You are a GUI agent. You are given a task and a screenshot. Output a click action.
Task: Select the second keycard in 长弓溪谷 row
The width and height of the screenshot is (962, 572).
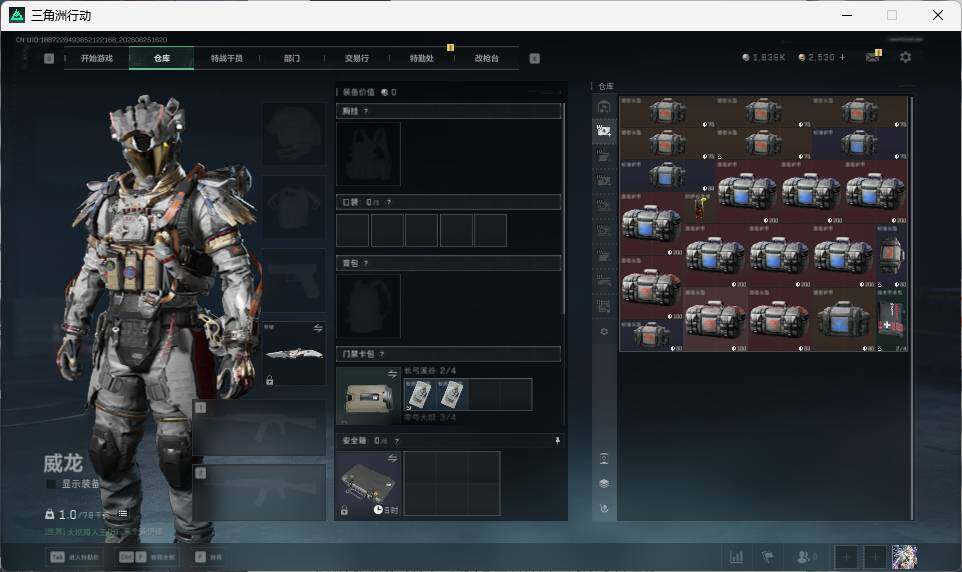452,394
